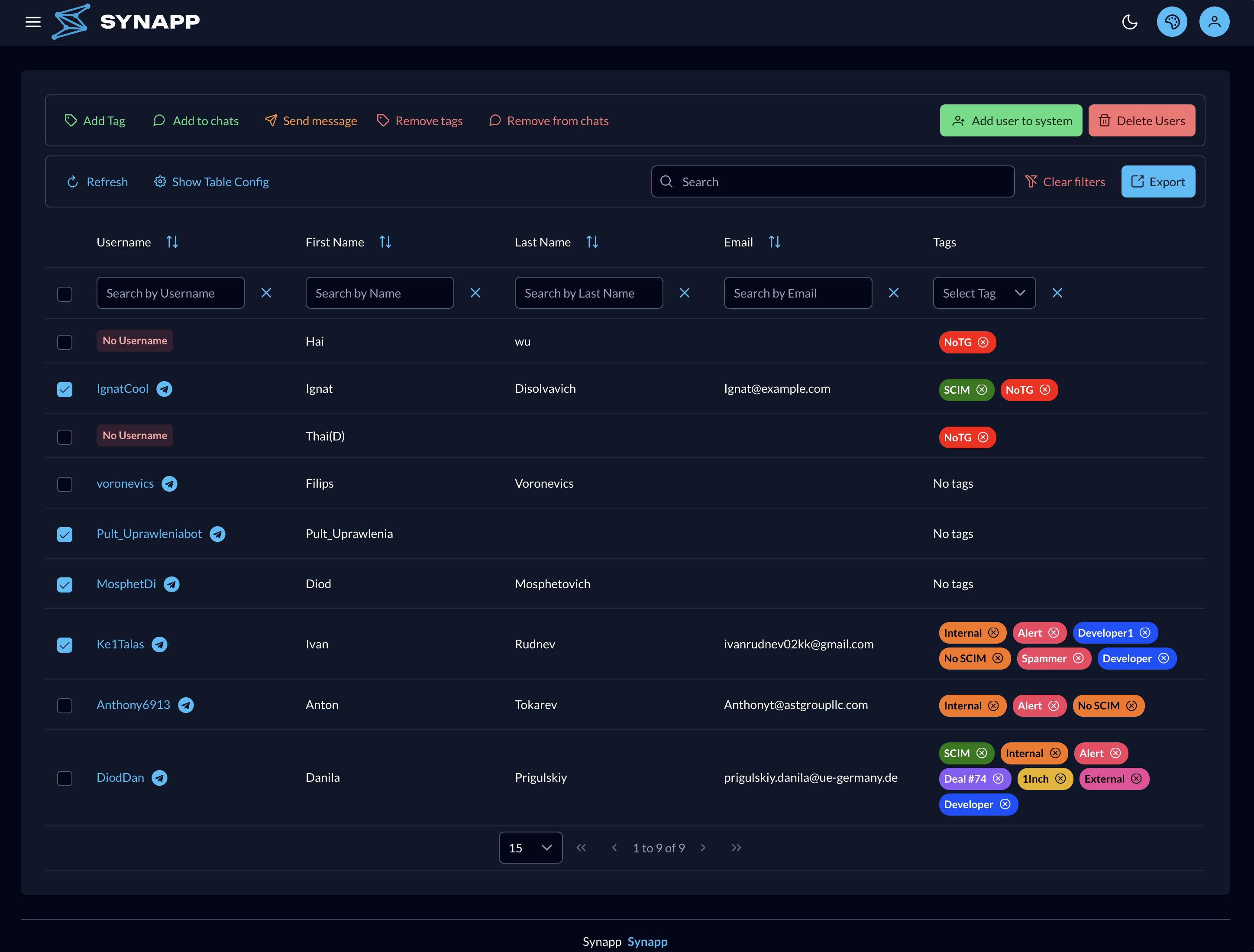Screen dimensions: 1254x952
Task: Clear the Email filter with X
Action: (894, 293)
